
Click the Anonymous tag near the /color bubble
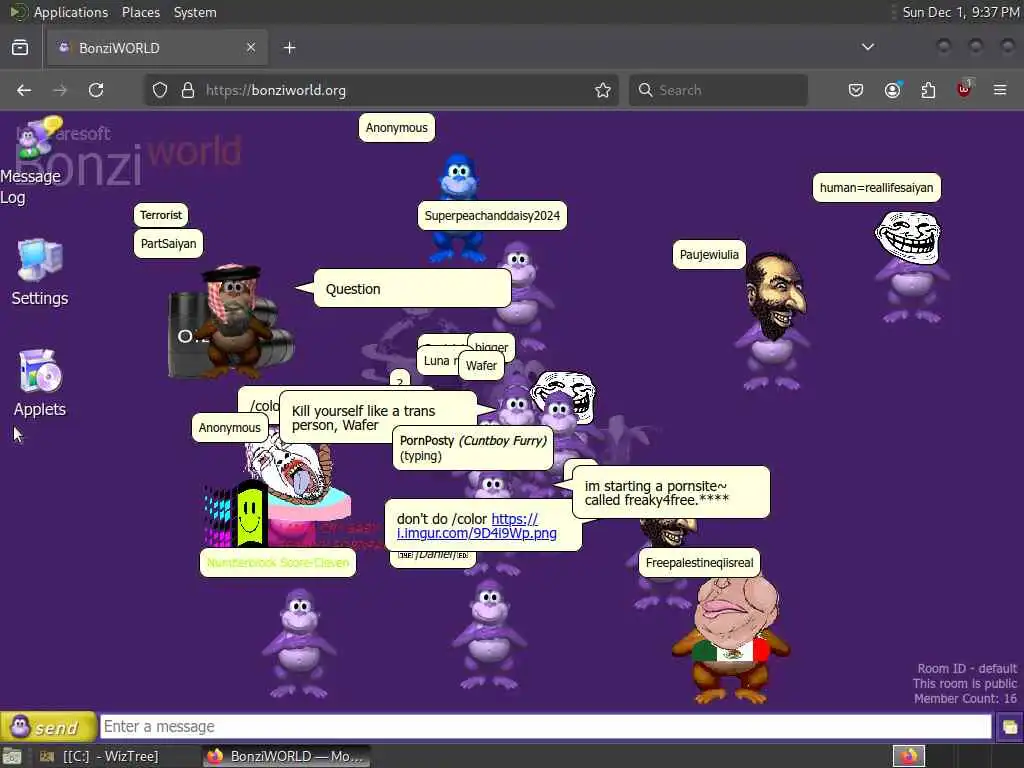(x=229, y=428)
